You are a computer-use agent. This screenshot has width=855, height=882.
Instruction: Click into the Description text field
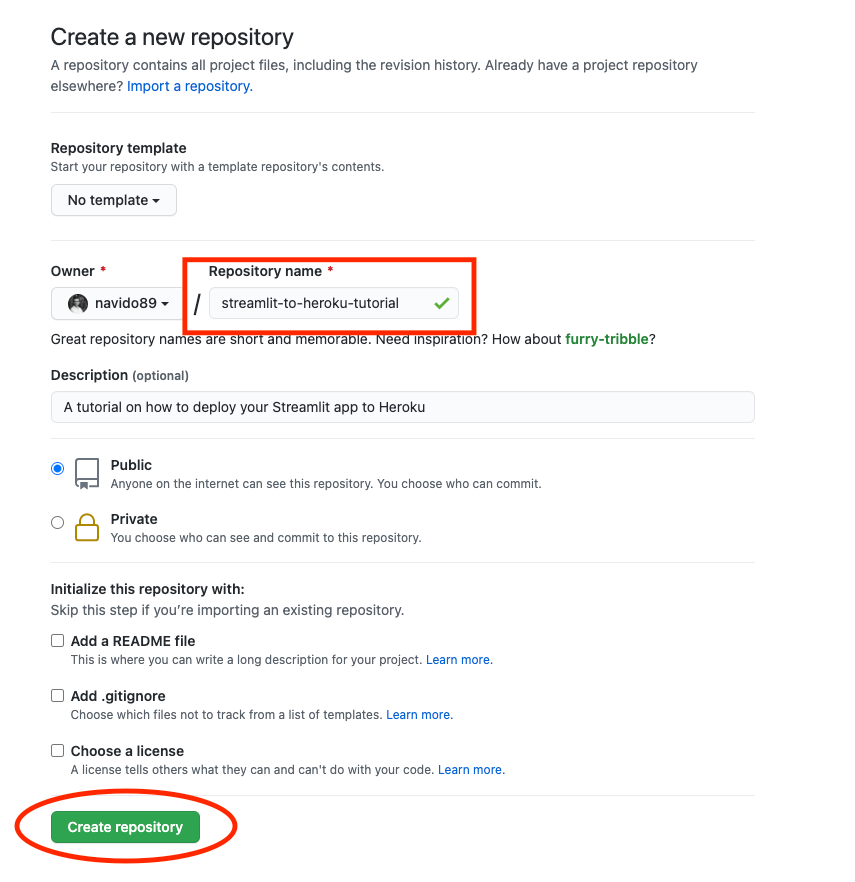point(402,407)
